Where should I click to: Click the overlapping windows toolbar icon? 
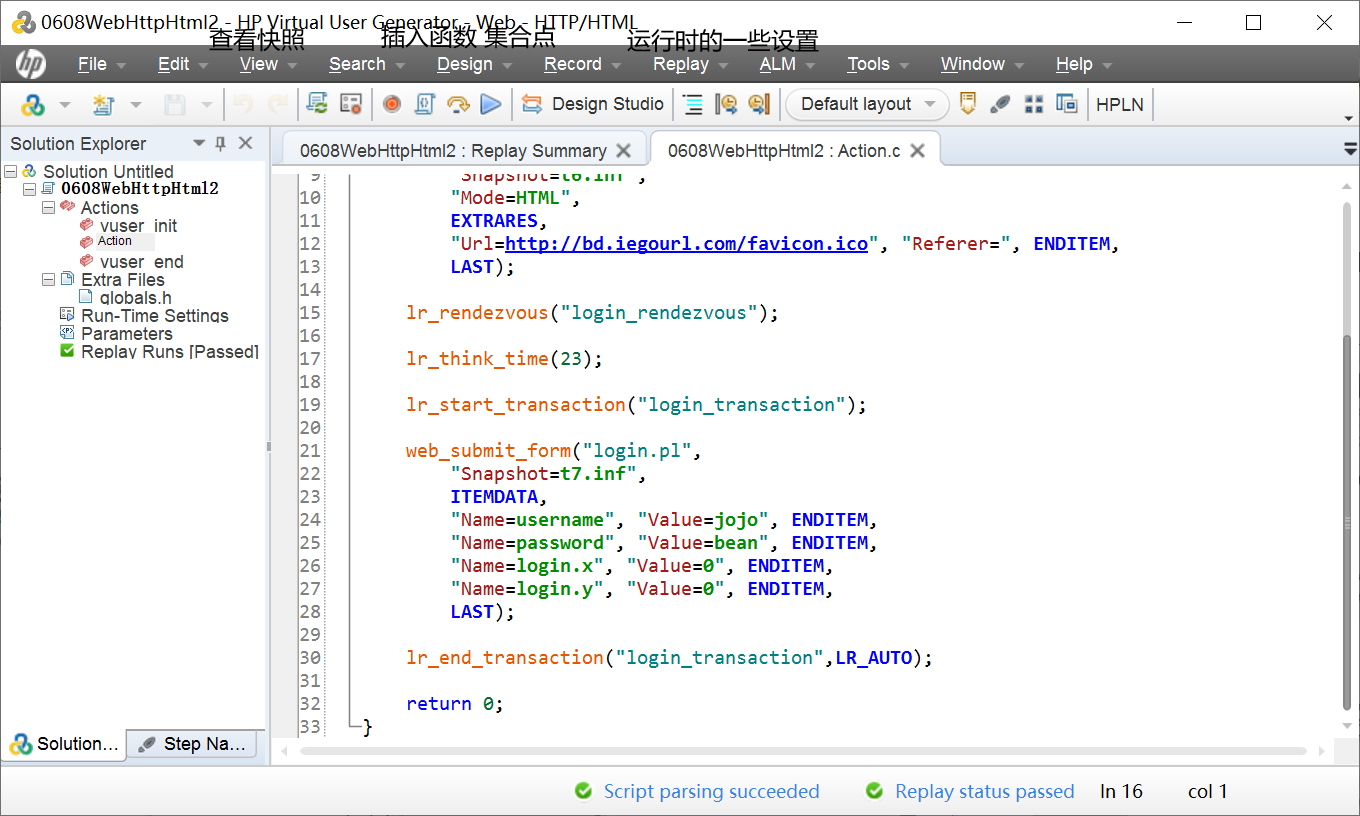(x=1067, y=104)
